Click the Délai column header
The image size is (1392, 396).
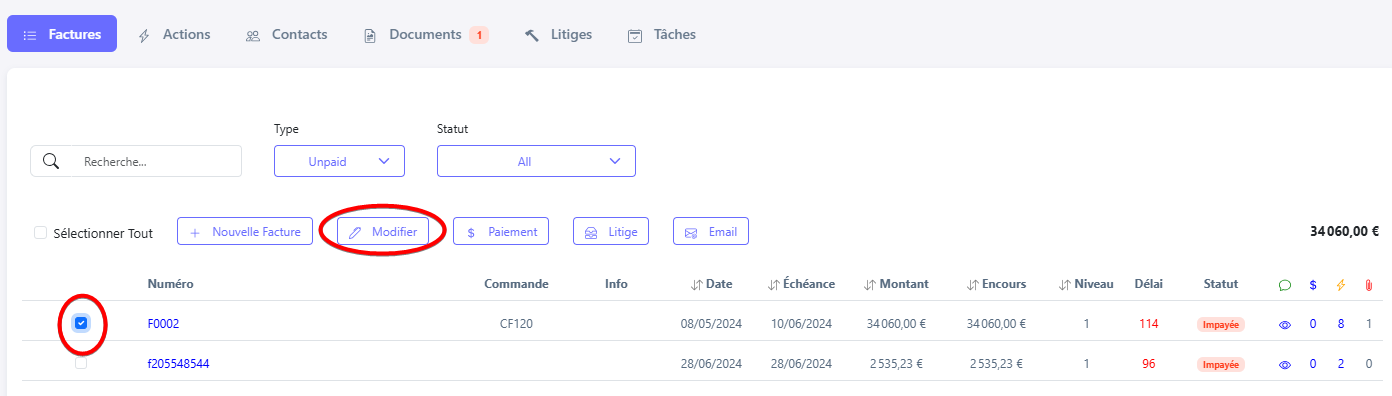(x=1148, y=284)
